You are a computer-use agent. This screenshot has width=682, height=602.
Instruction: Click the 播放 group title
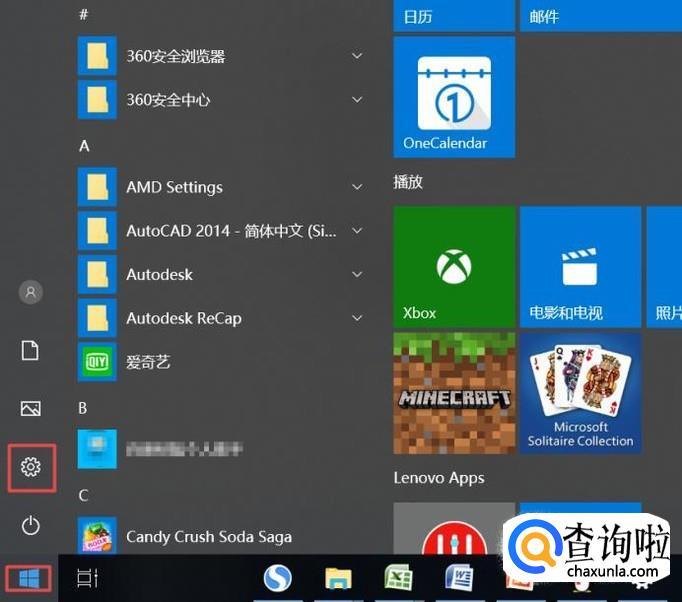click(408, 182)
